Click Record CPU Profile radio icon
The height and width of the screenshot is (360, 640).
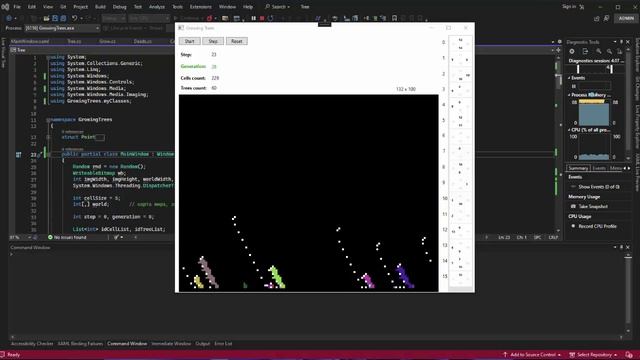[573, 226]
